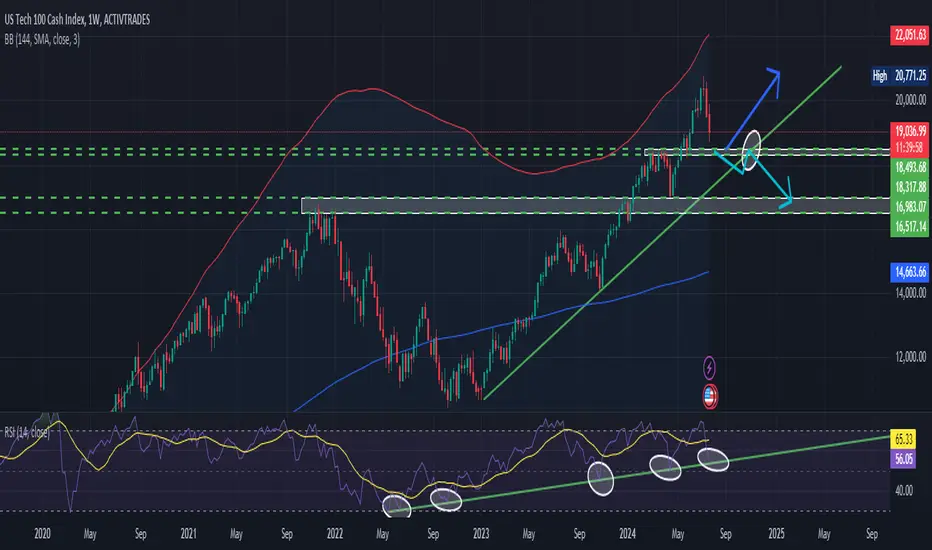Click the 11:39:58 bar countdown label
Screen dimensions: 932x550
[910, 147]
